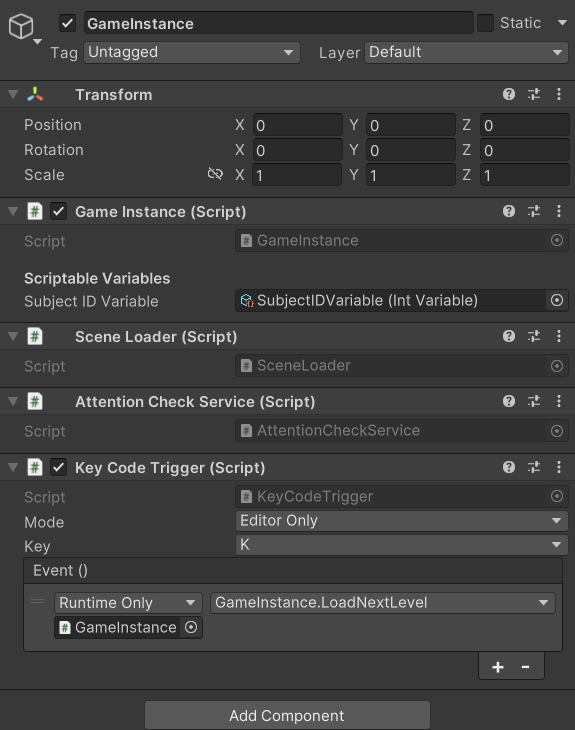Click the Scale Z field
The image size is (575, 730).
pyautogui.click(x=525, y=175)
